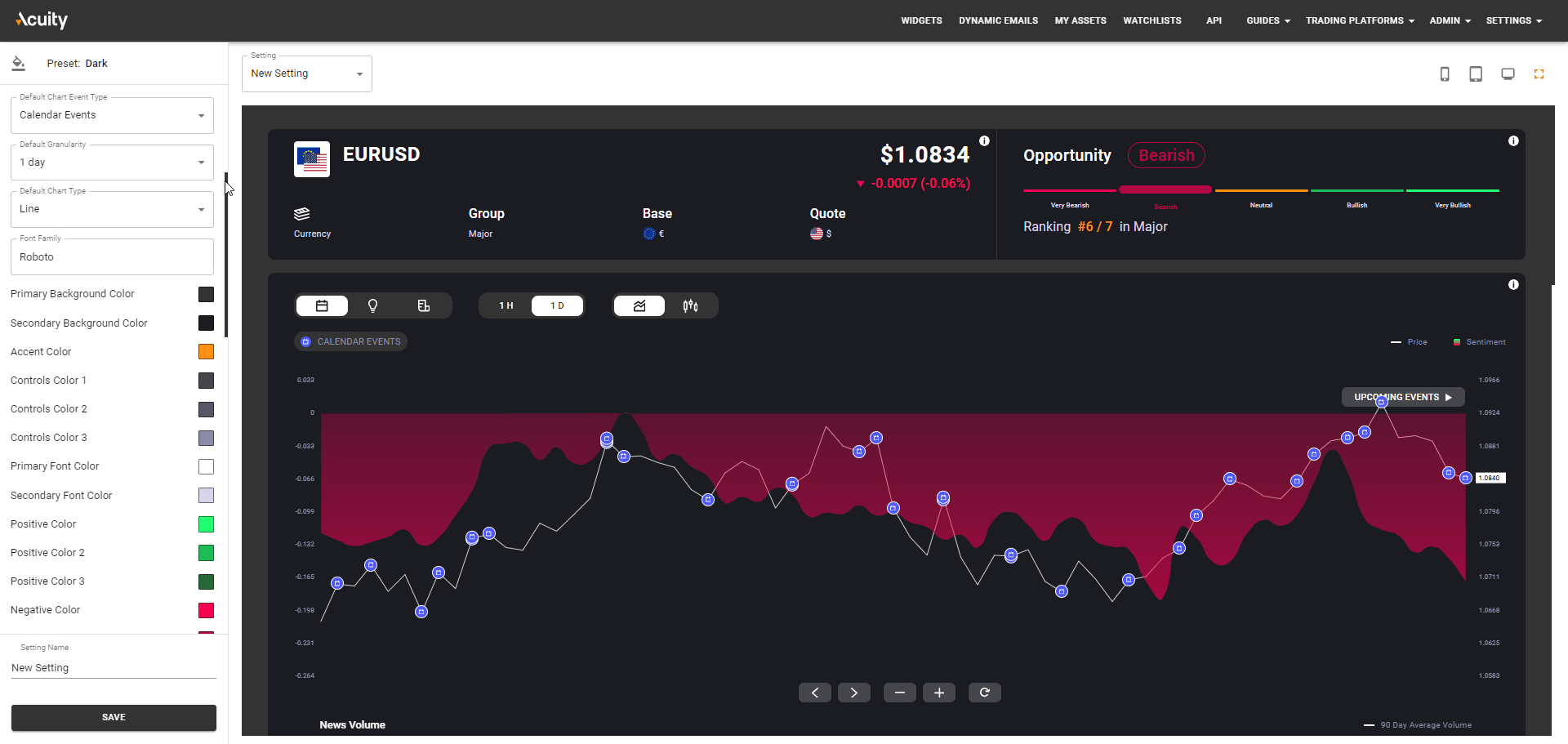This screenshot has width=1568, height=744.
Task: Click the refresh icon below the chart
Action: point(984,692)
